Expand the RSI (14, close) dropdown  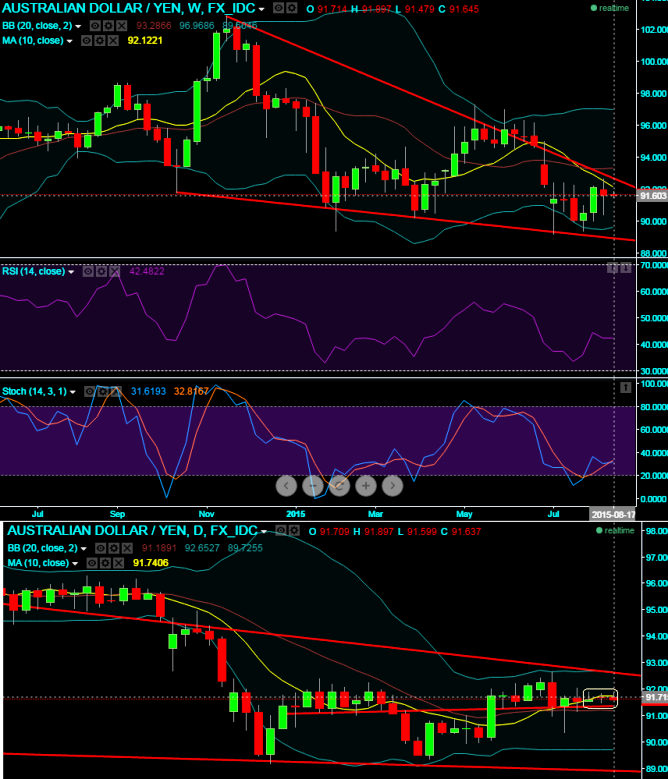click(71, 272)
